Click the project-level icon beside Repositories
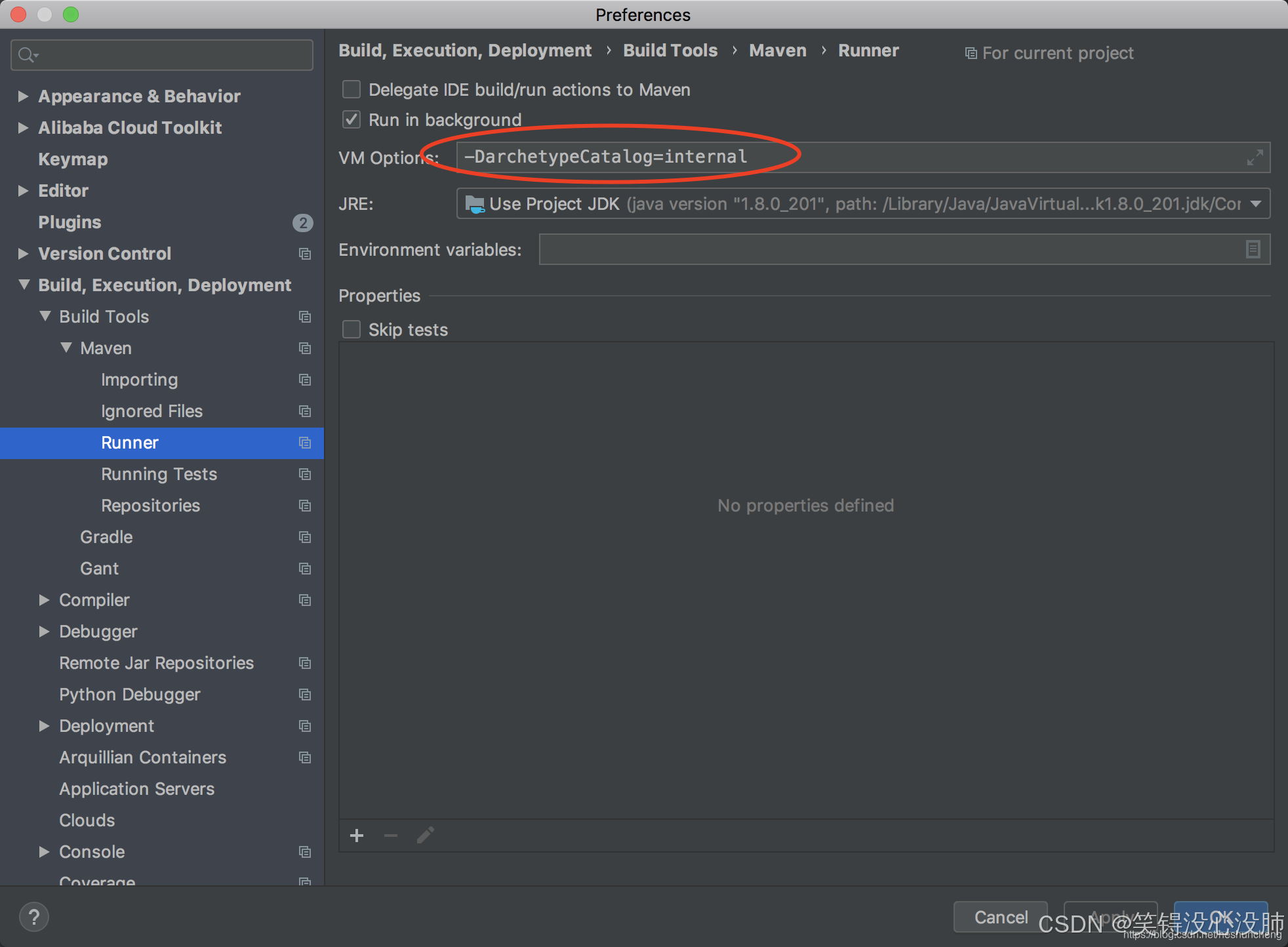The height and width of the screenshot is (947, 1288). (305, 506)
